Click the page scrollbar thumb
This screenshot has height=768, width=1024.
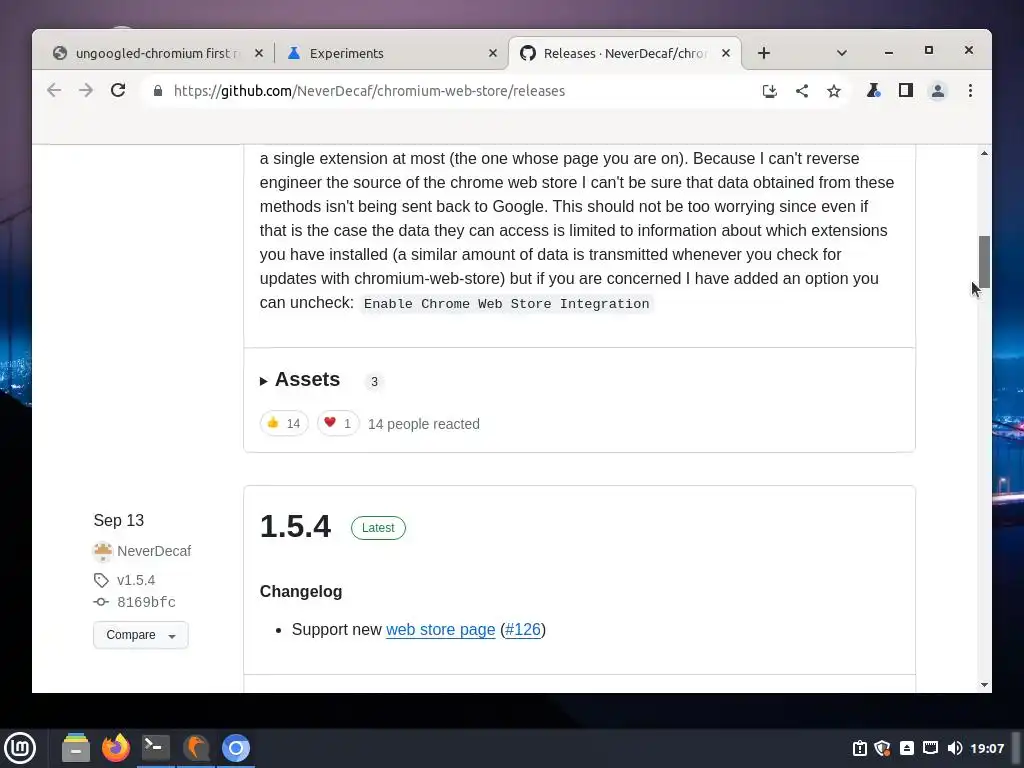tap(984, 261)
